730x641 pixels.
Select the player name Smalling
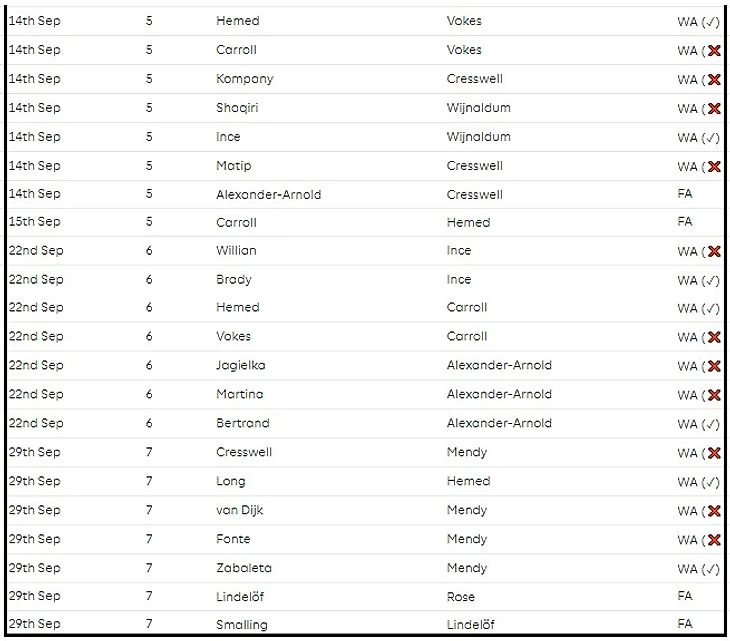pyautogui.click(x=241, y=625)
